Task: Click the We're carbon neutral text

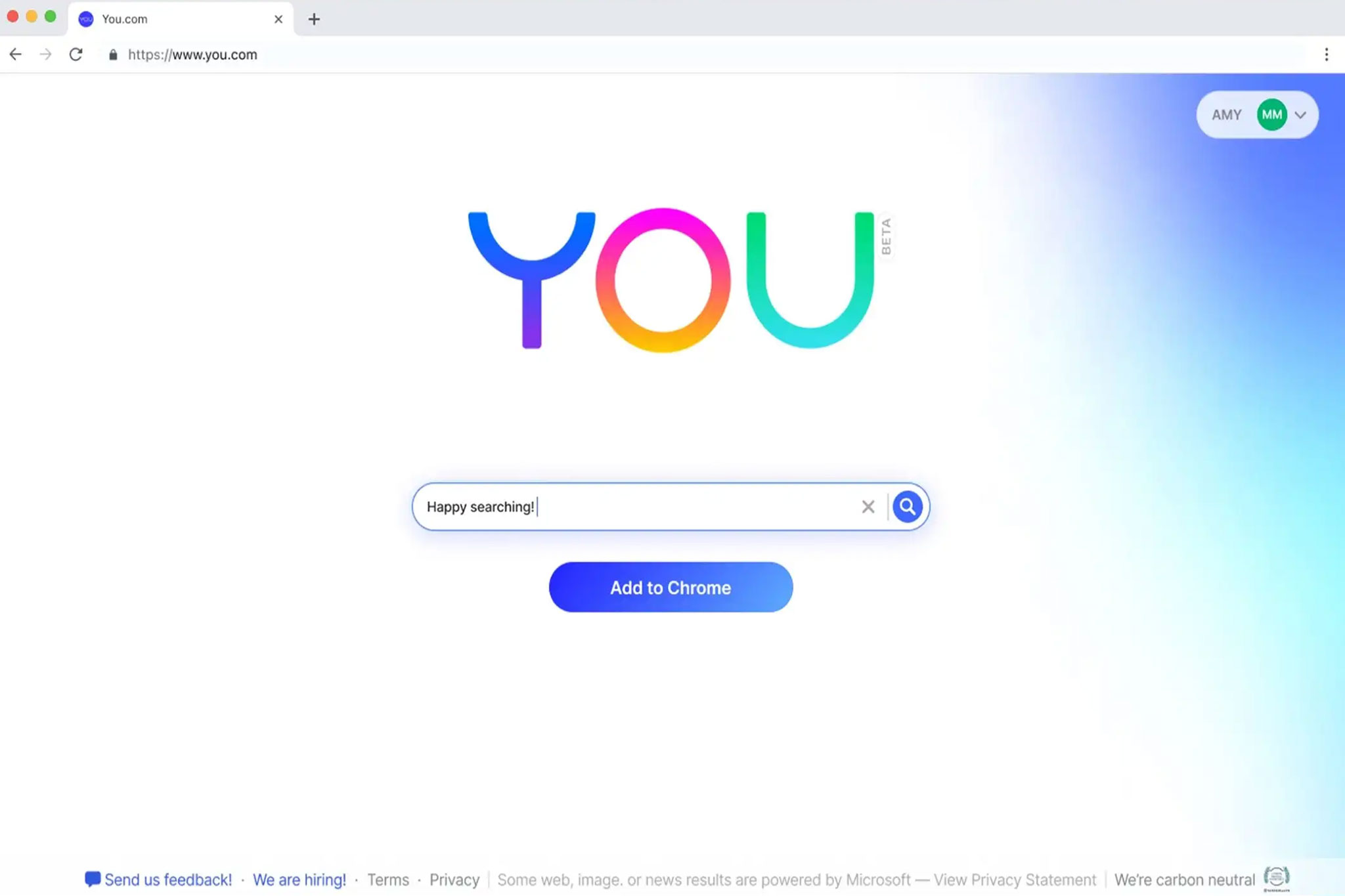Action: pyautogui.click(x=1185, y=880)
